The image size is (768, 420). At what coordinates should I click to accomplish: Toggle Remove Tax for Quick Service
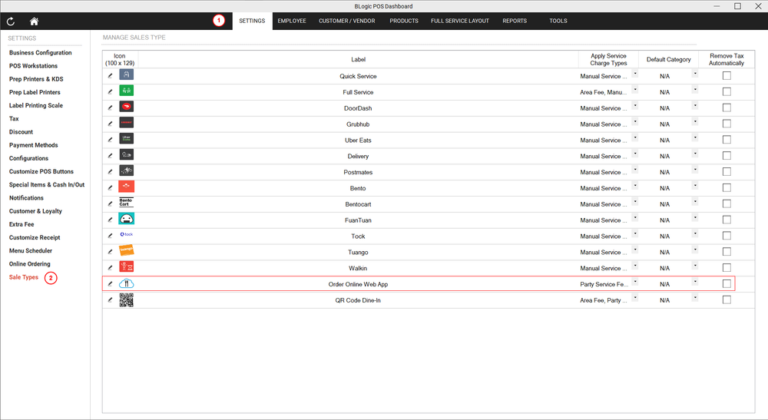(x=726, y=75)
